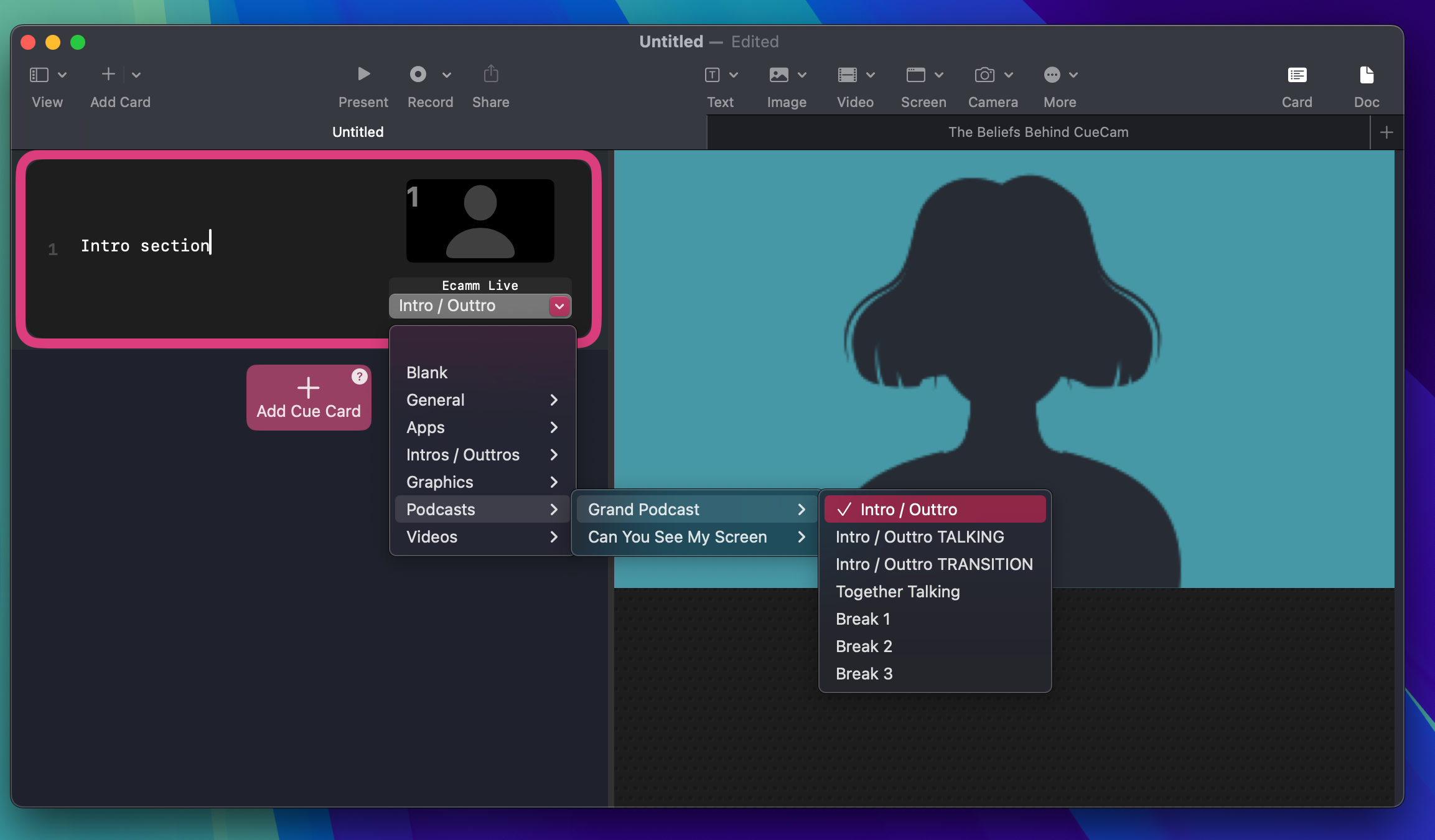
Task: Click the camera preview thumbnail on card 1
Action: (480, 221)
